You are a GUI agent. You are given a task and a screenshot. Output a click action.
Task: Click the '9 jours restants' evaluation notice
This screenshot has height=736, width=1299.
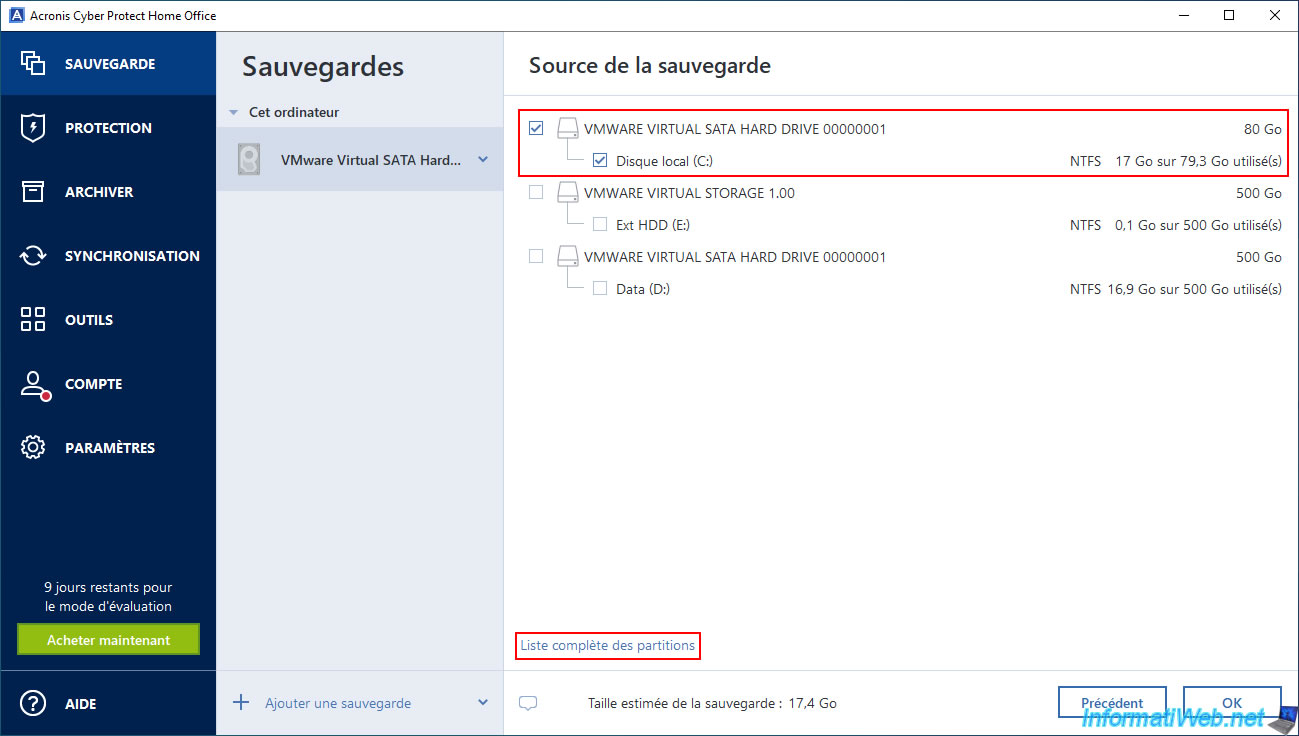click(x=108, y=597)
